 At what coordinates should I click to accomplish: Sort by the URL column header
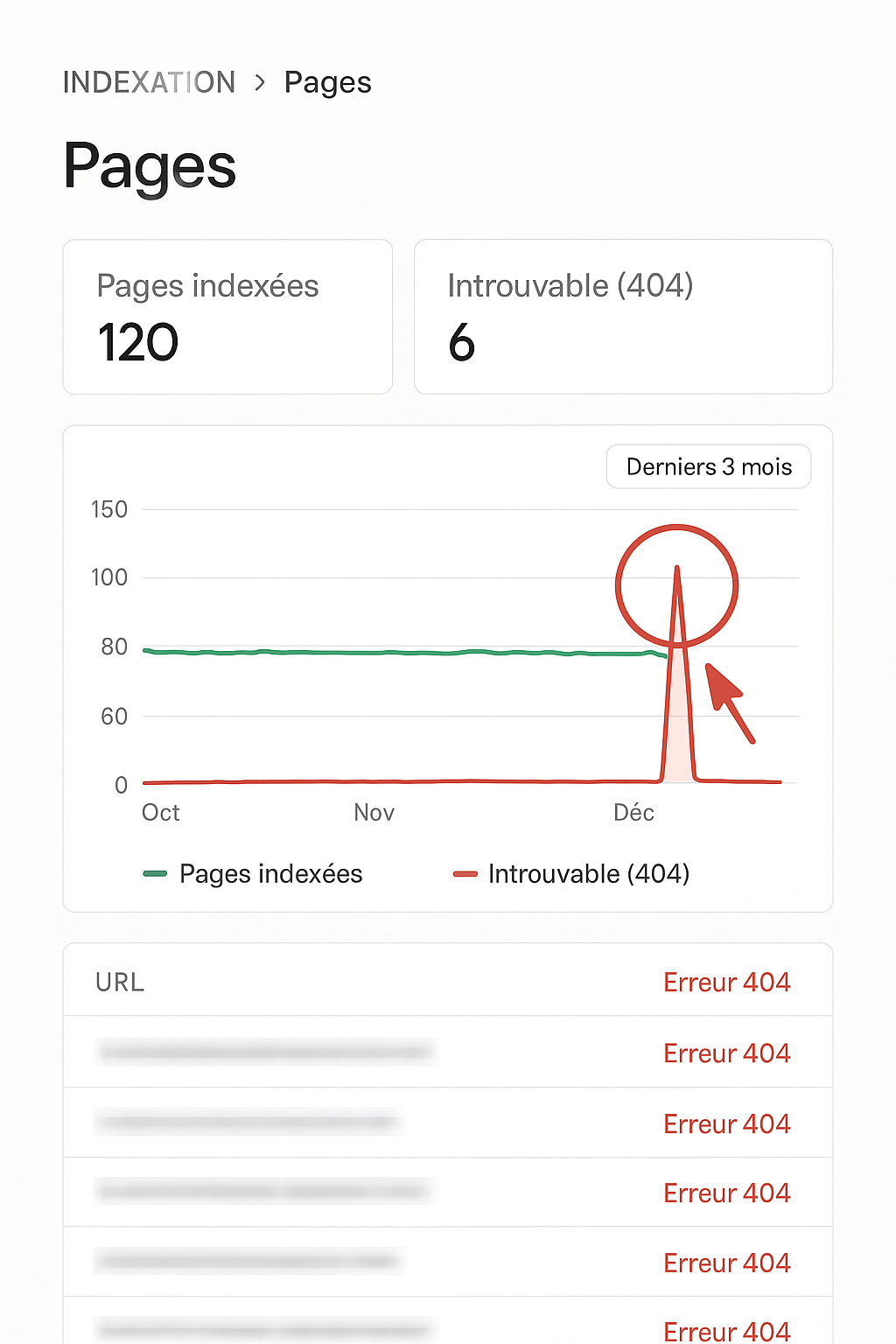[120, 982]
